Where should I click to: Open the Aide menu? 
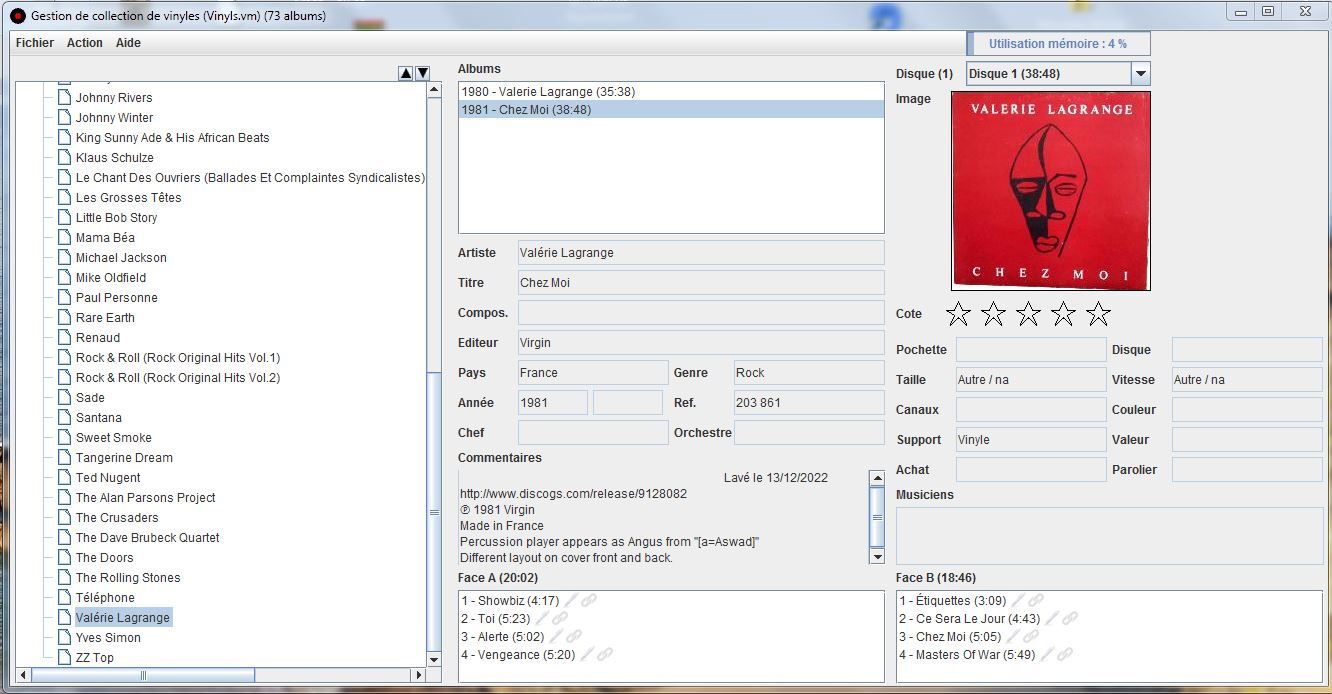(128, 43)
